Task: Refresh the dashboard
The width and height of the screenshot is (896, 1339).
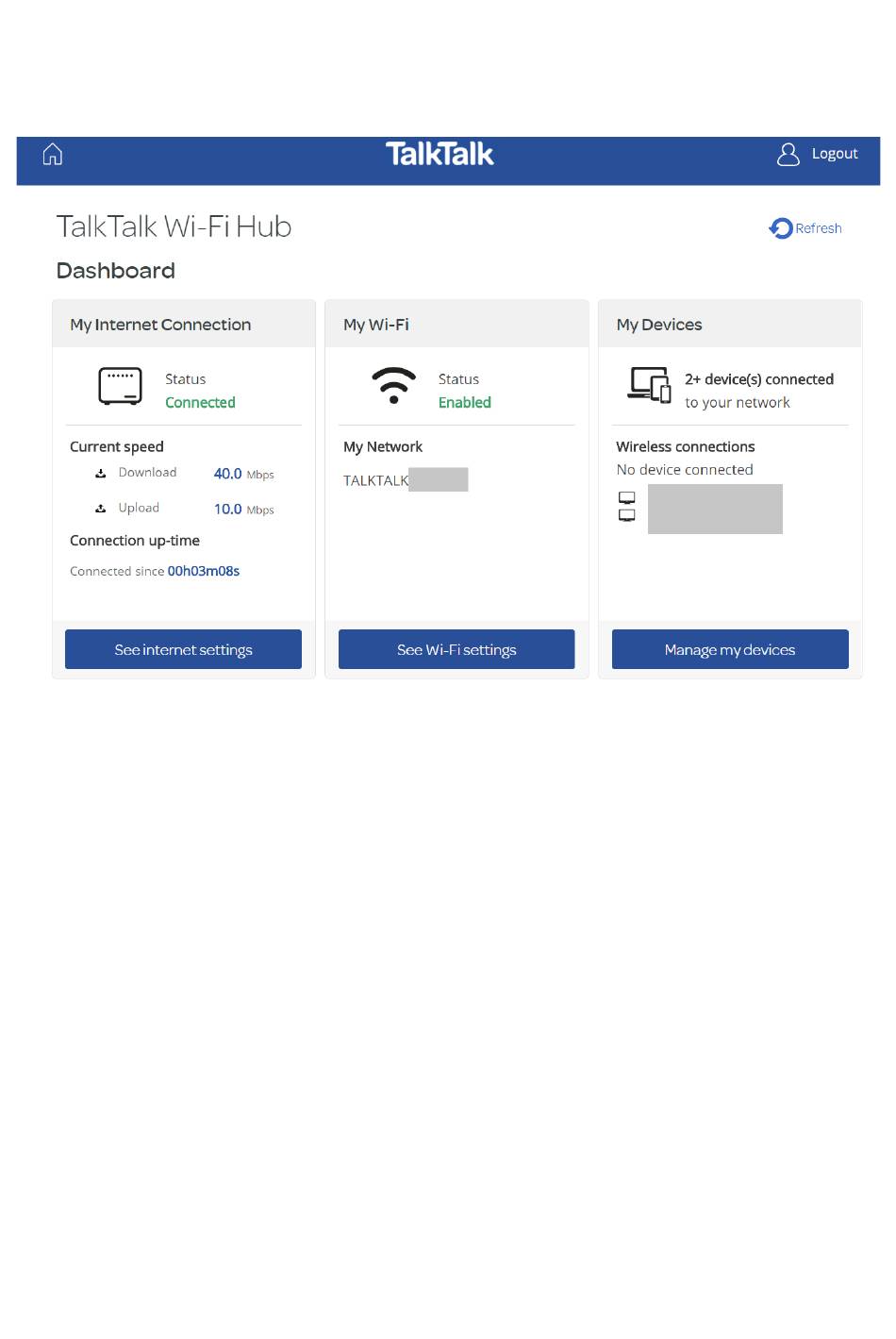Action: 818,228
